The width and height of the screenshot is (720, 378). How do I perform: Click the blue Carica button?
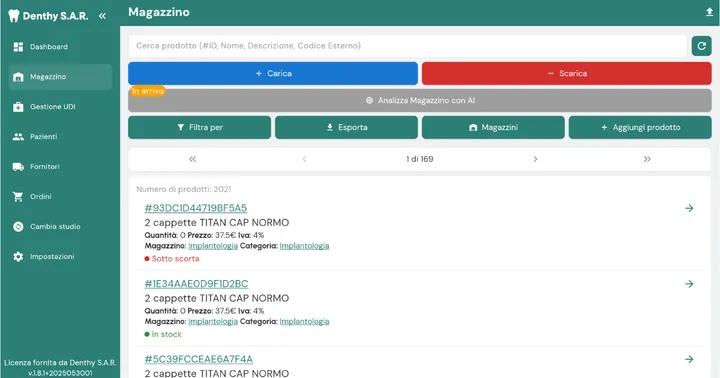[x=273, y=73]
